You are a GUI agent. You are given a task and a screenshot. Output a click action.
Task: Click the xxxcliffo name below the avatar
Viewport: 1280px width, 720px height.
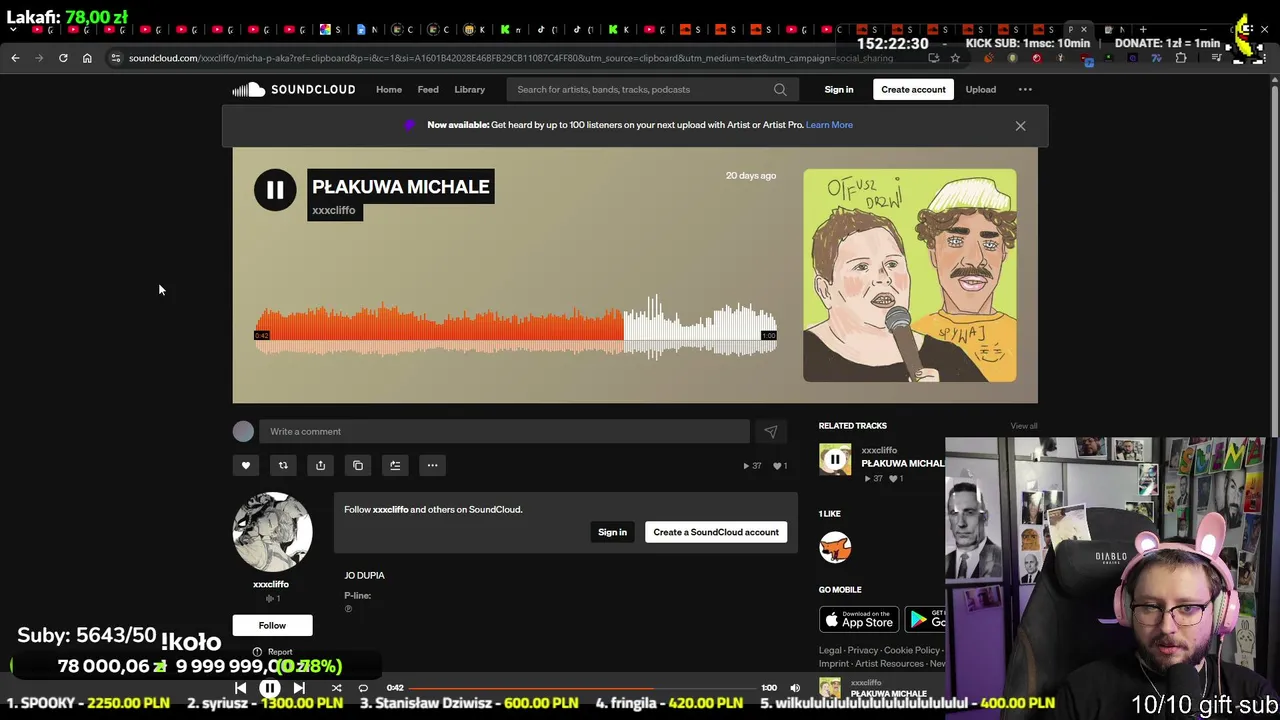[x=271, y=584]
